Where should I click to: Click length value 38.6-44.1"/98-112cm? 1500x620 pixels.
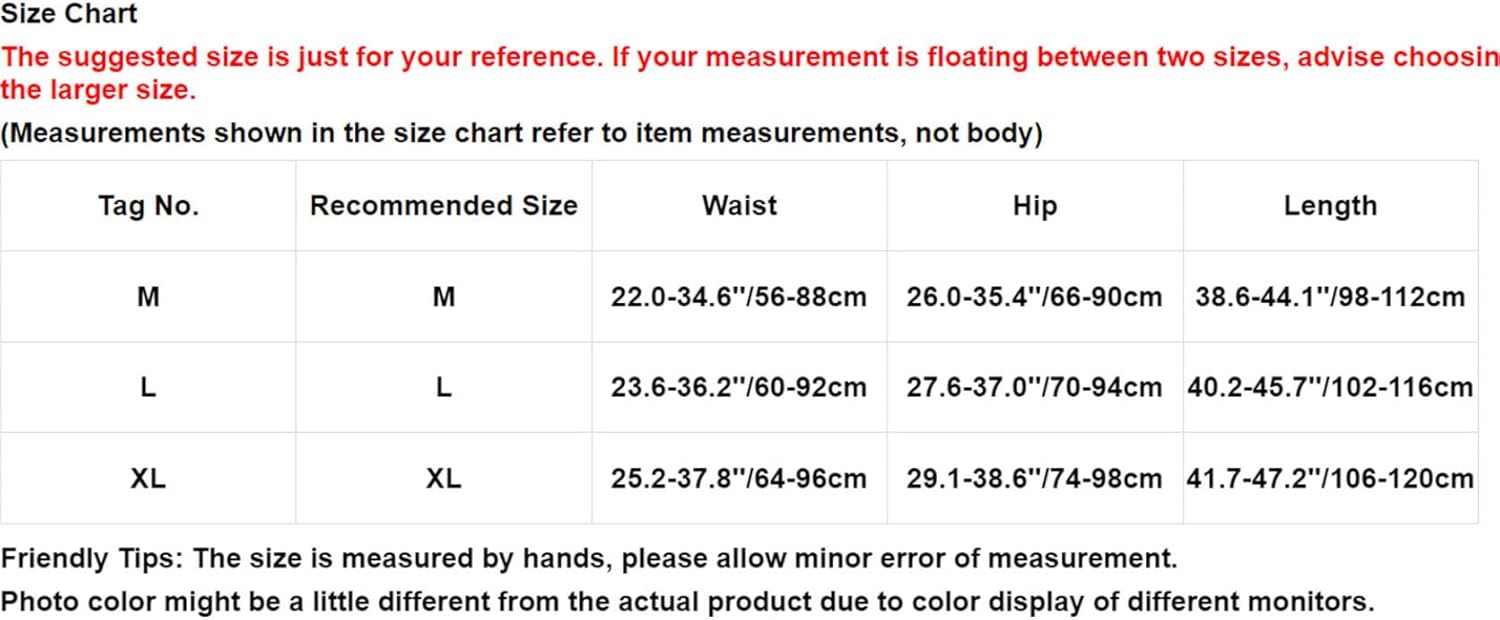[x=1330, y=297]
